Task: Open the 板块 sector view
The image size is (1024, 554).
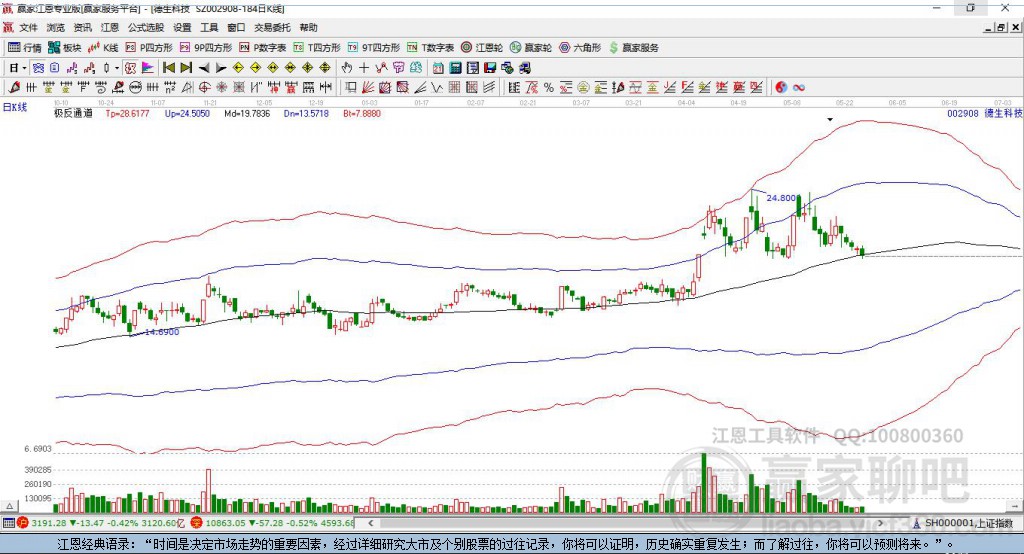Action: coord(64,48)
